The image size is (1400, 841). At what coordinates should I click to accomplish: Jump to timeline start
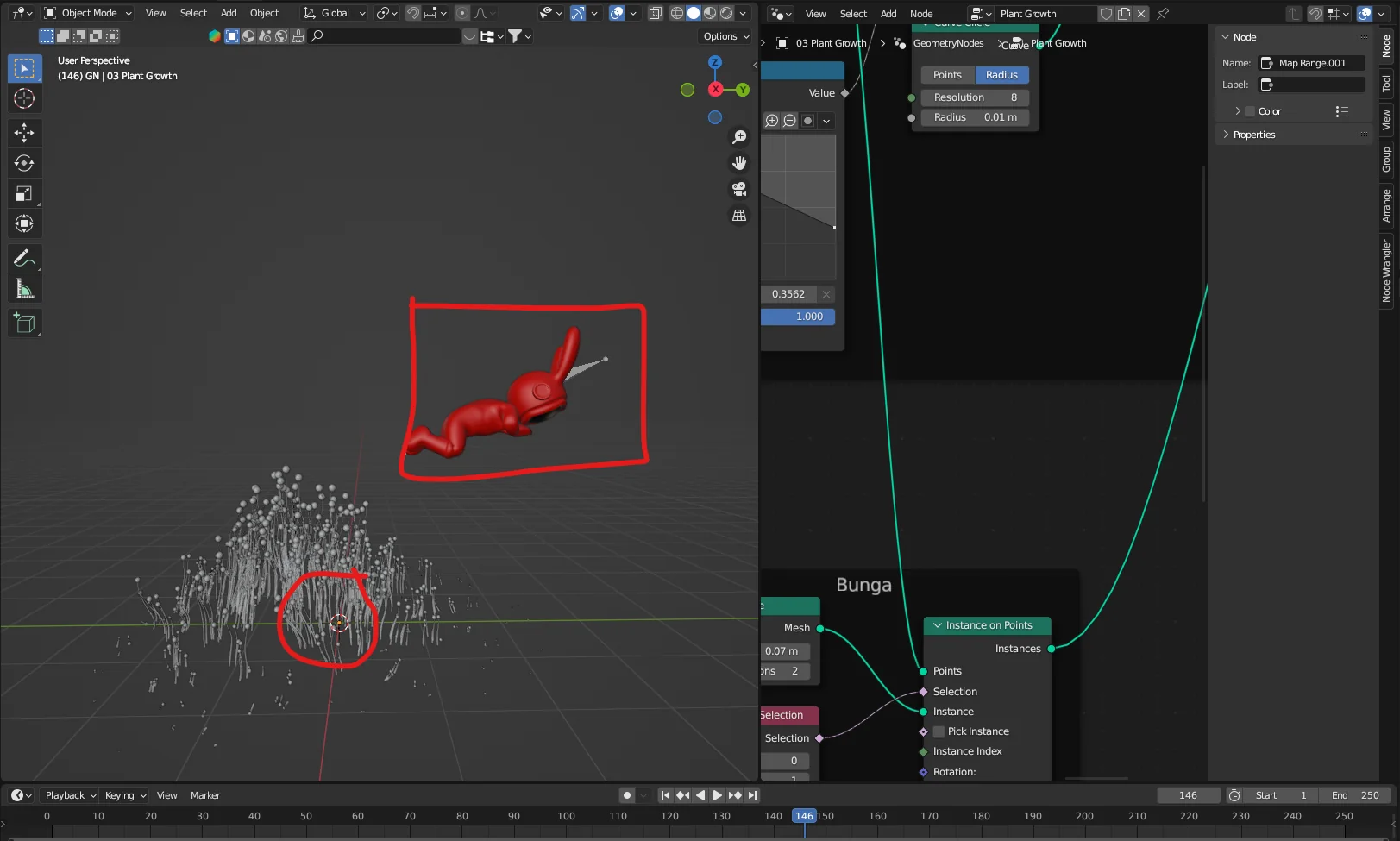click(x=665, y=795)
